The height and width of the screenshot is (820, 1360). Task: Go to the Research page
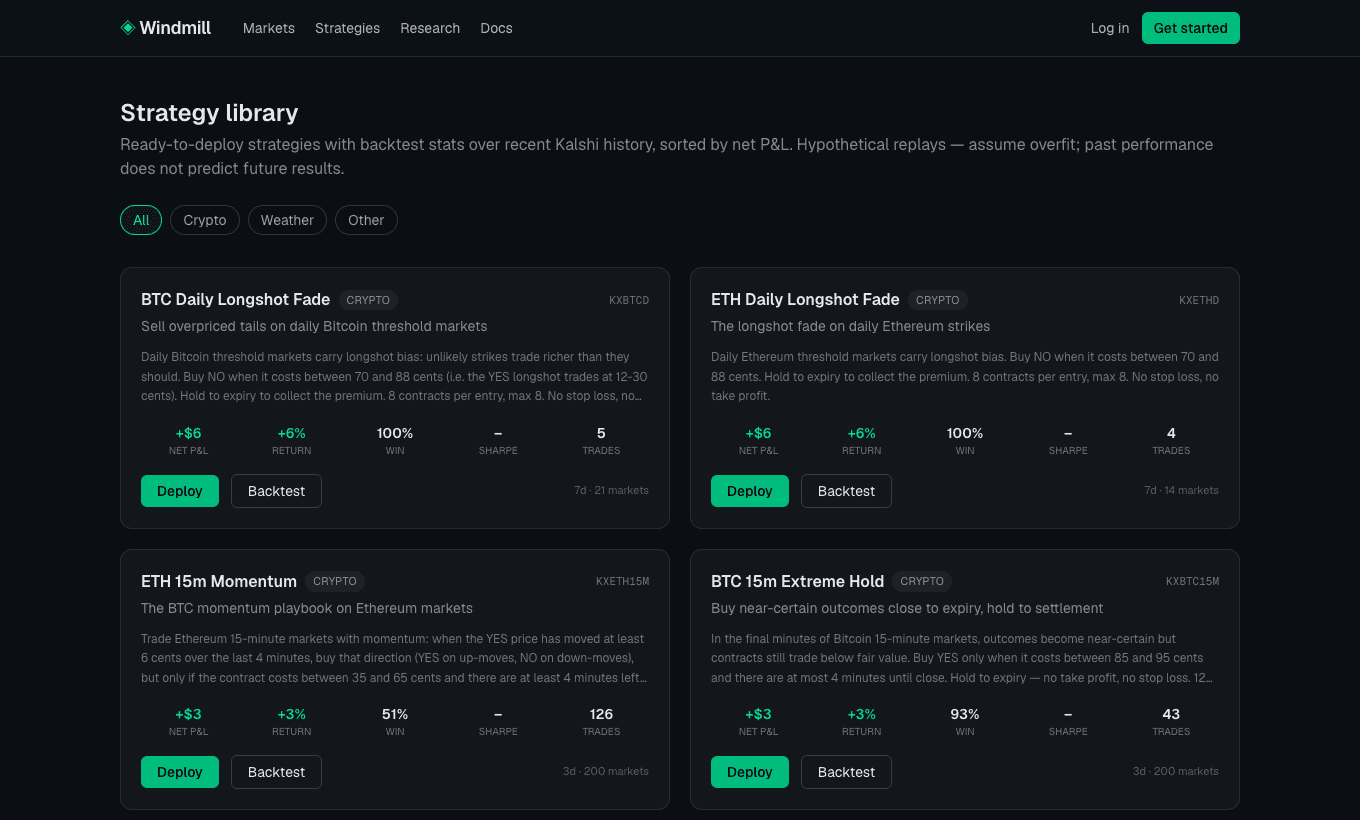coord(430,28)
